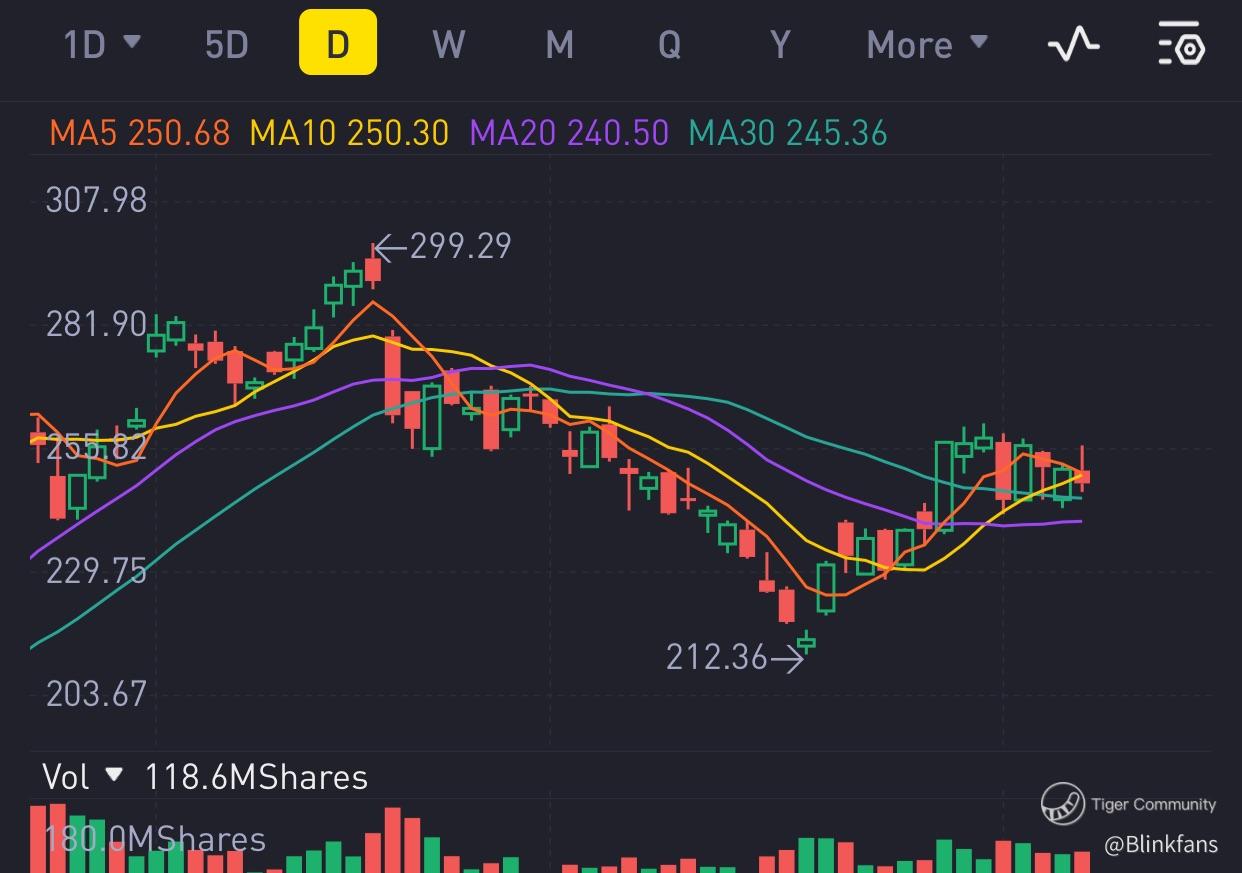The width and height of the screenshot is (1242, 873).
Task: Switch to the W weekly tab
Action: point(449,45)
